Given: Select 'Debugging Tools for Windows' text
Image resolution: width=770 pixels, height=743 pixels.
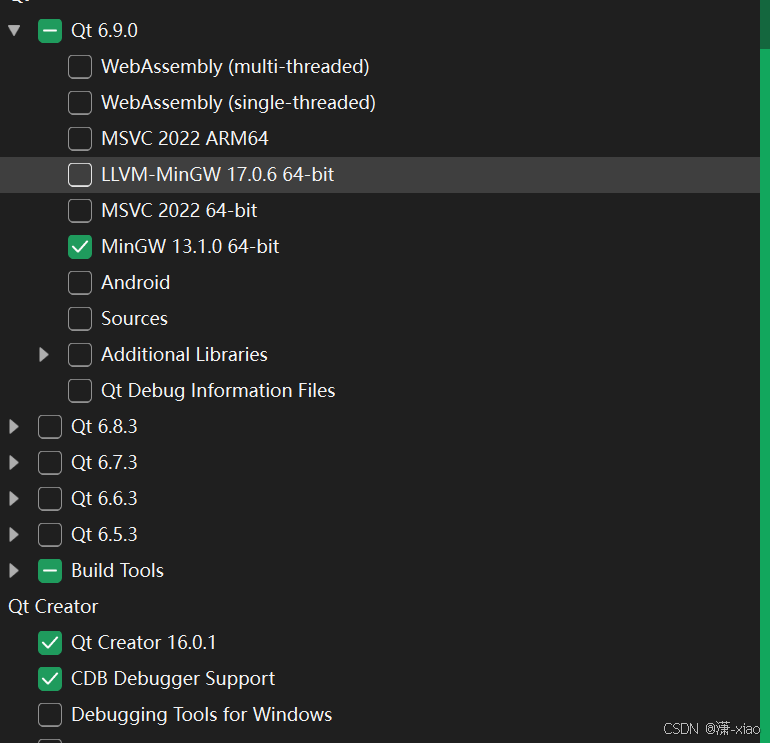Looking at the screenshot, I should [x=201, y=715].
